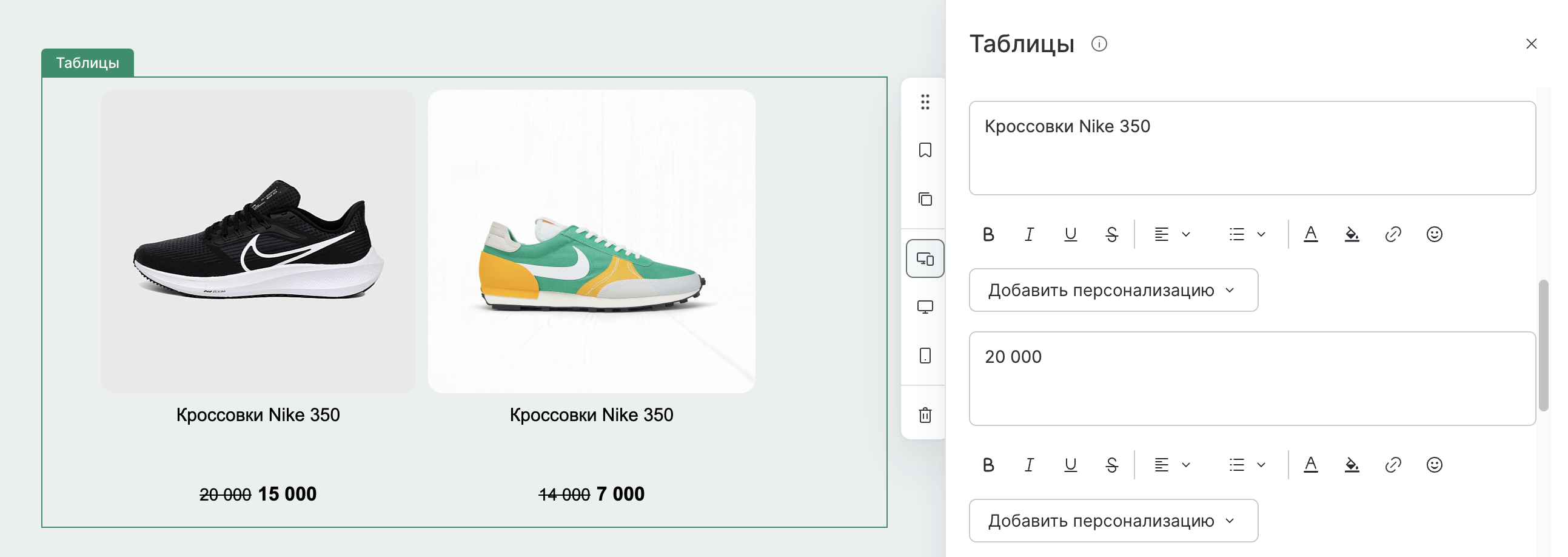Show block on desktop only icon
The width and height of the screenshot is (1568, 557).
tap(925, 306)
